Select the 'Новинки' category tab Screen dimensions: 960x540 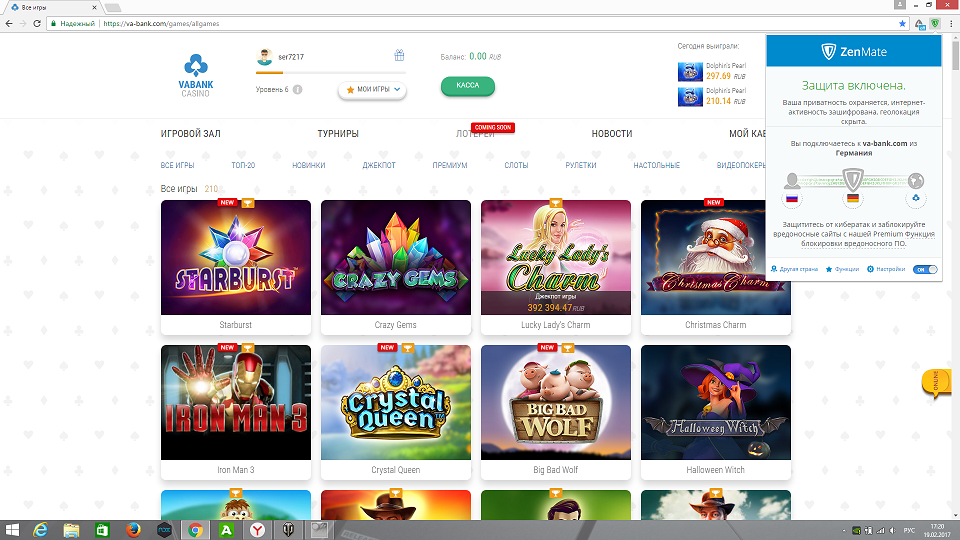point(309,165)
